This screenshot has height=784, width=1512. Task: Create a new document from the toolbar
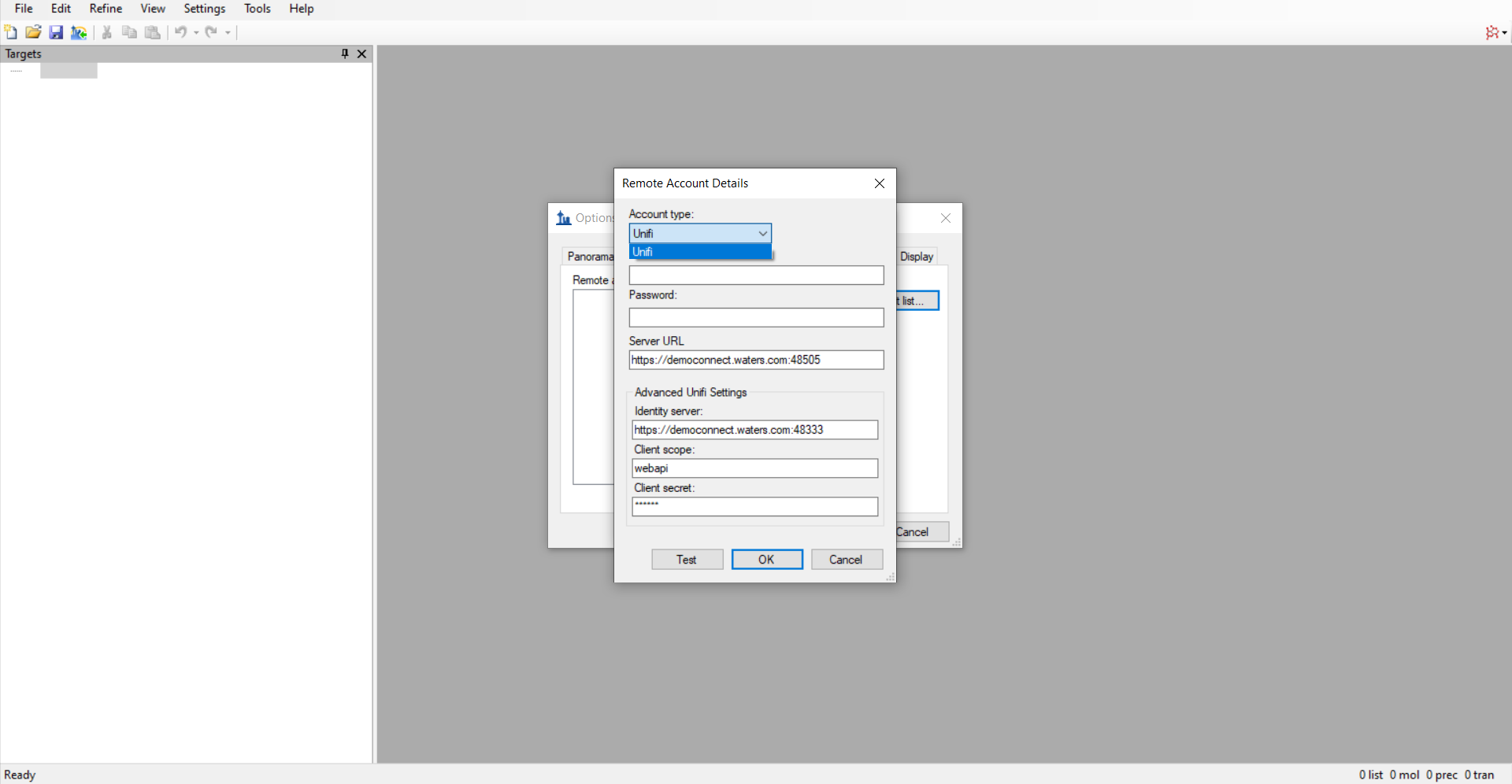(x=11, y=32)
